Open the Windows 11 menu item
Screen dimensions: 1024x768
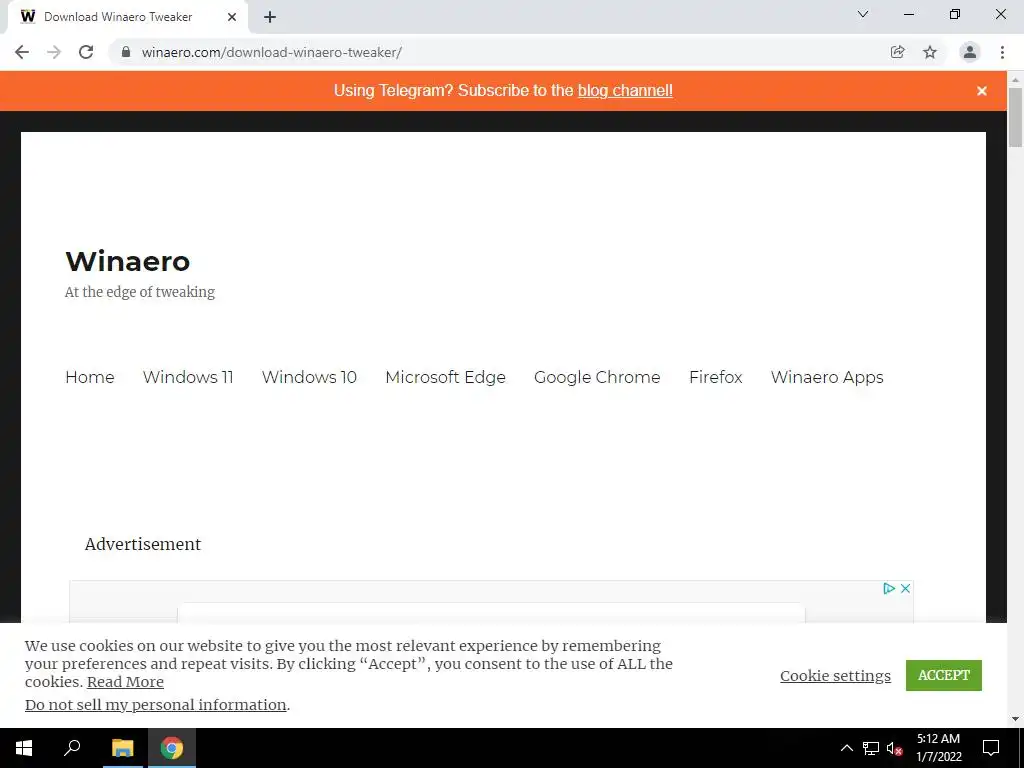point(188,377)
